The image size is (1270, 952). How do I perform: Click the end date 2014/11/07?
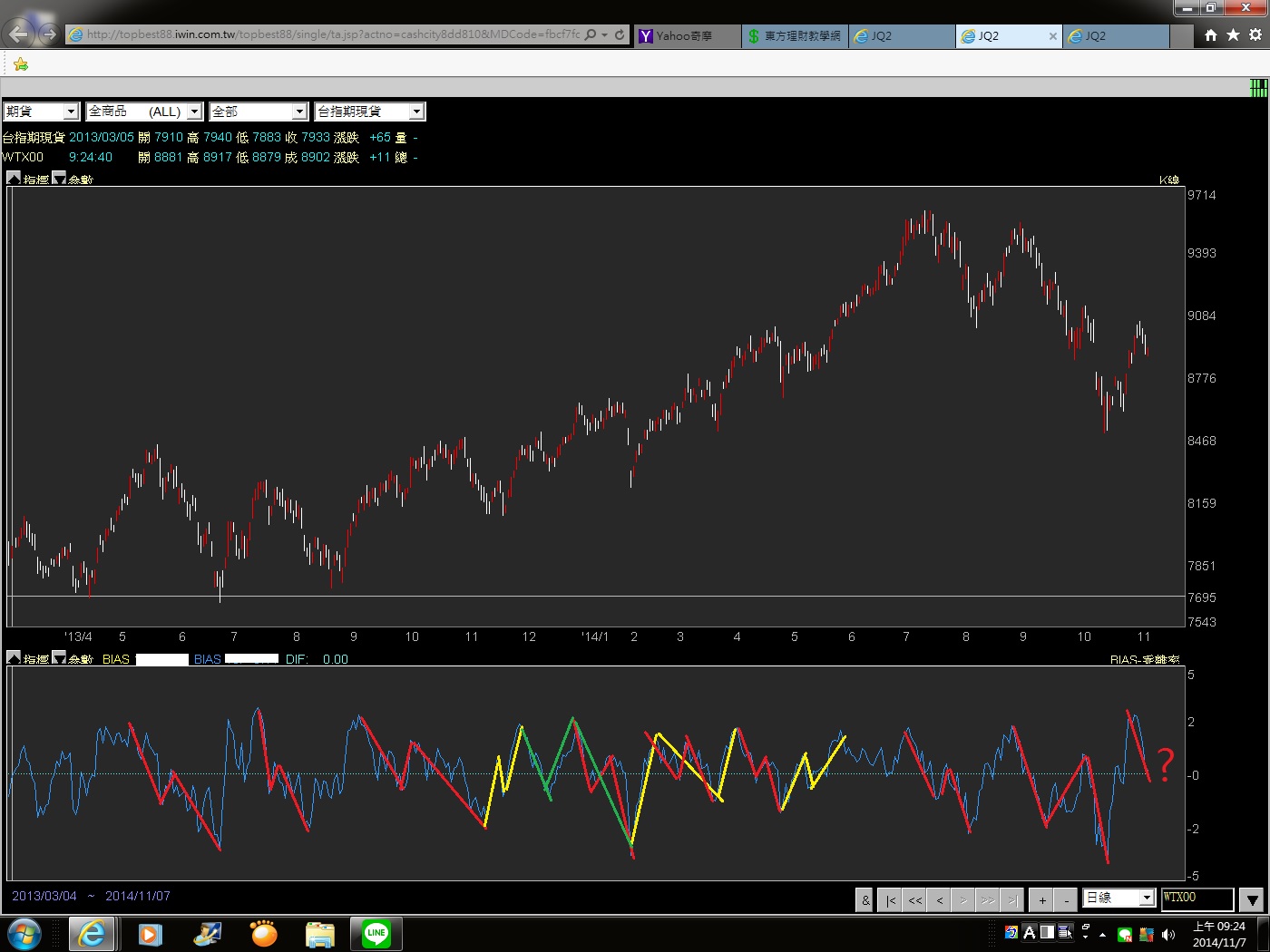(x=138, y=896)
